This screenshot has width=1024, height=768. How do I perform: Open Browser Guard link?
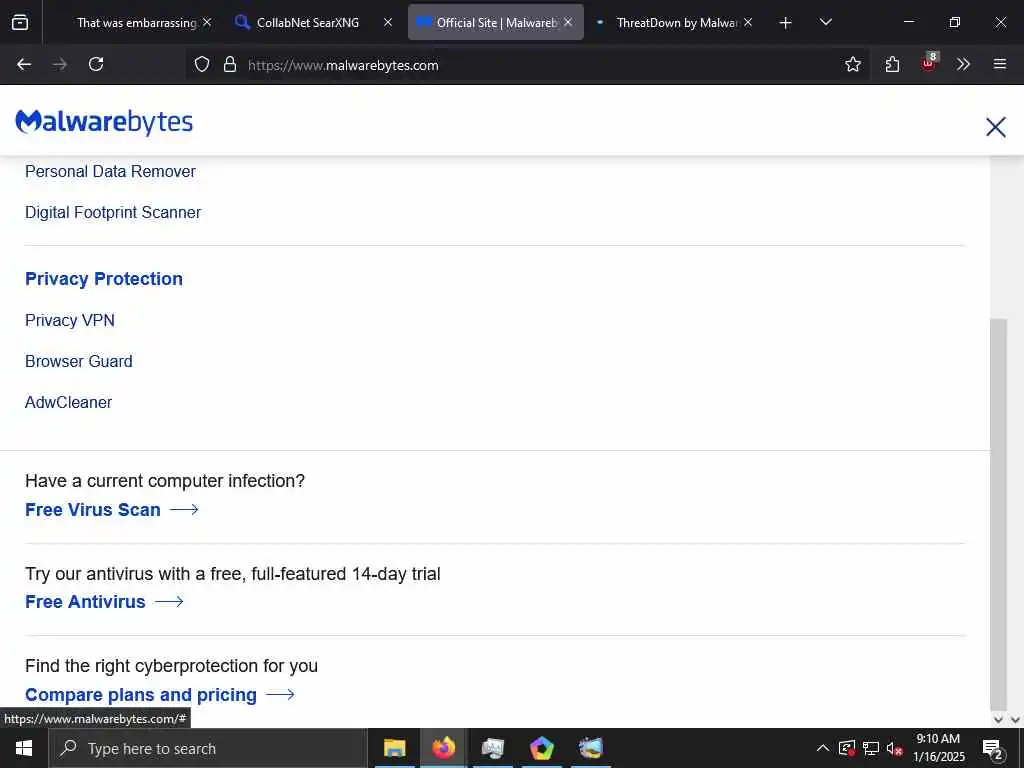coord(78,361)
